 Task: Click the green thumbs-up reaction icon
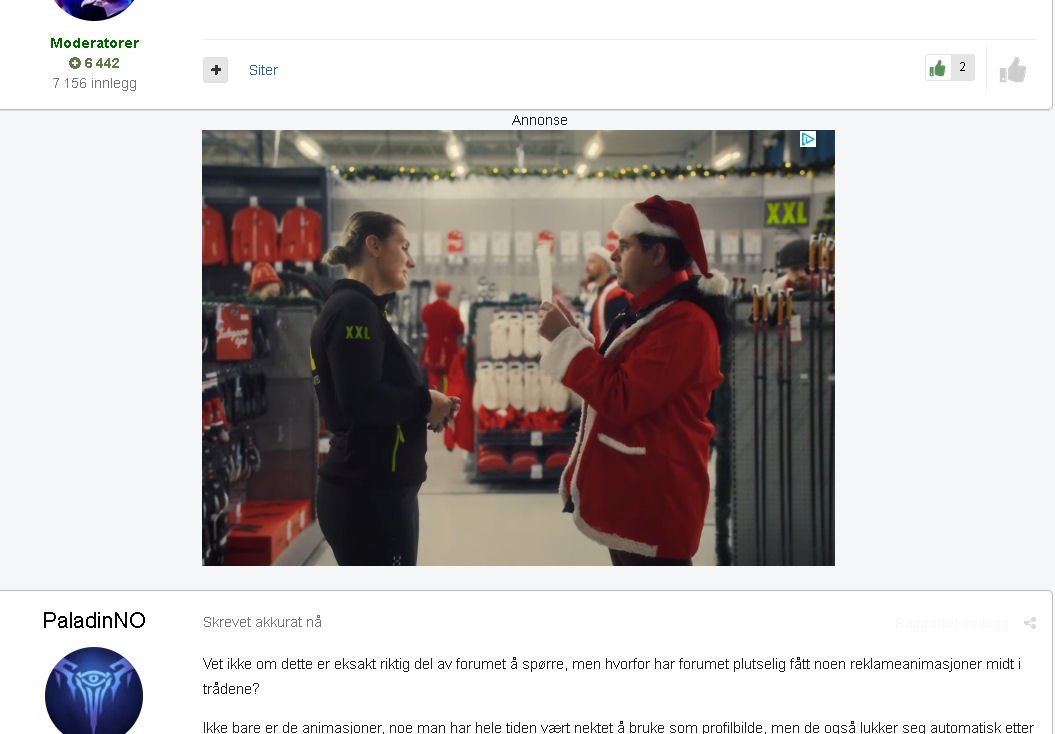click(x=937, y=68)
